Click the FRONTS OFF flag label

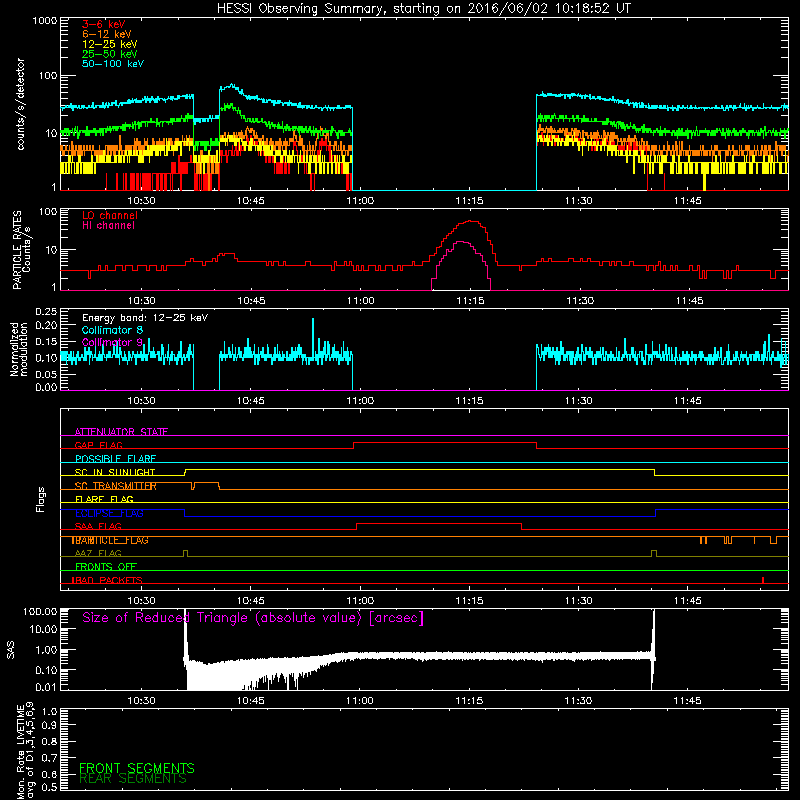coord(106,566)
